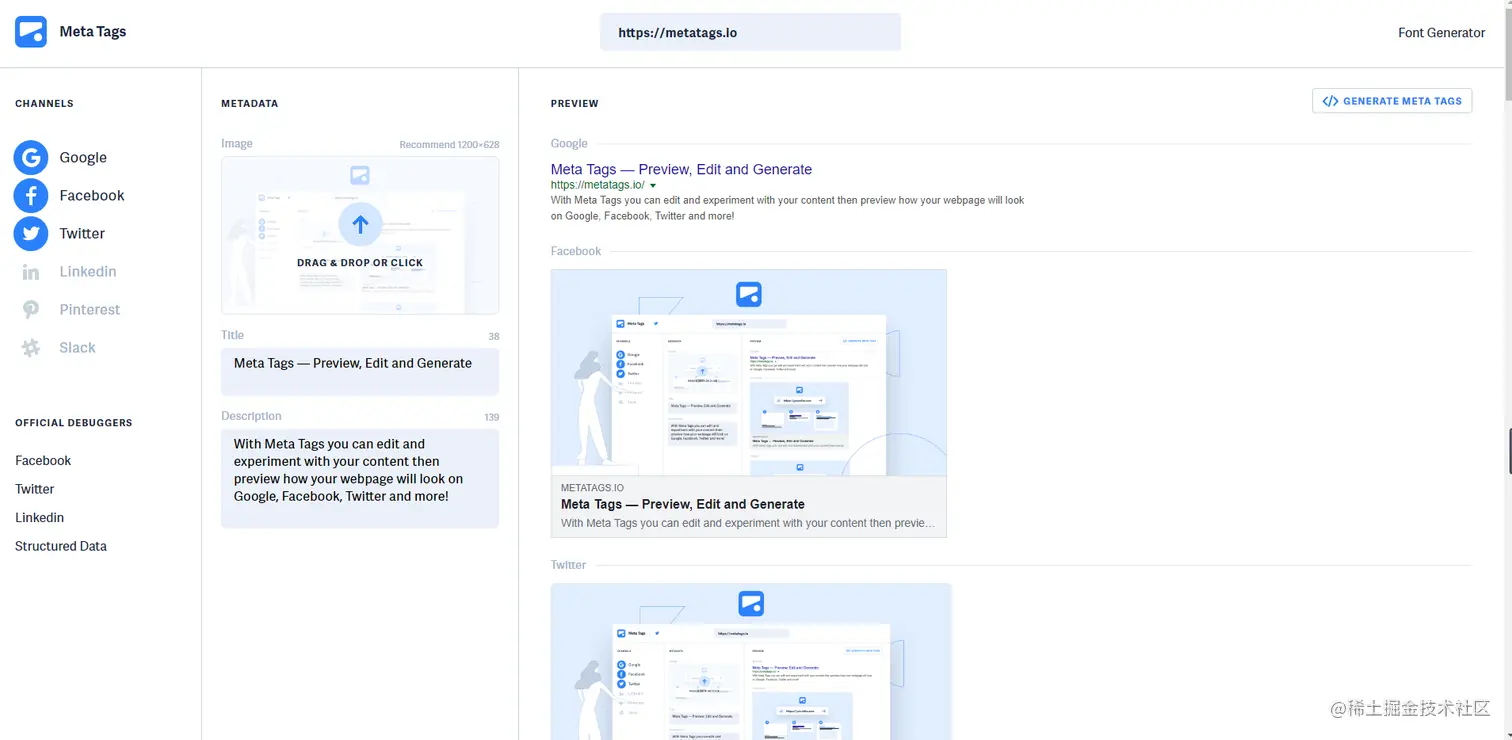Open the Linkedin official debugger link
This screenshot has width=1512, height=740.
pos(40,518)
